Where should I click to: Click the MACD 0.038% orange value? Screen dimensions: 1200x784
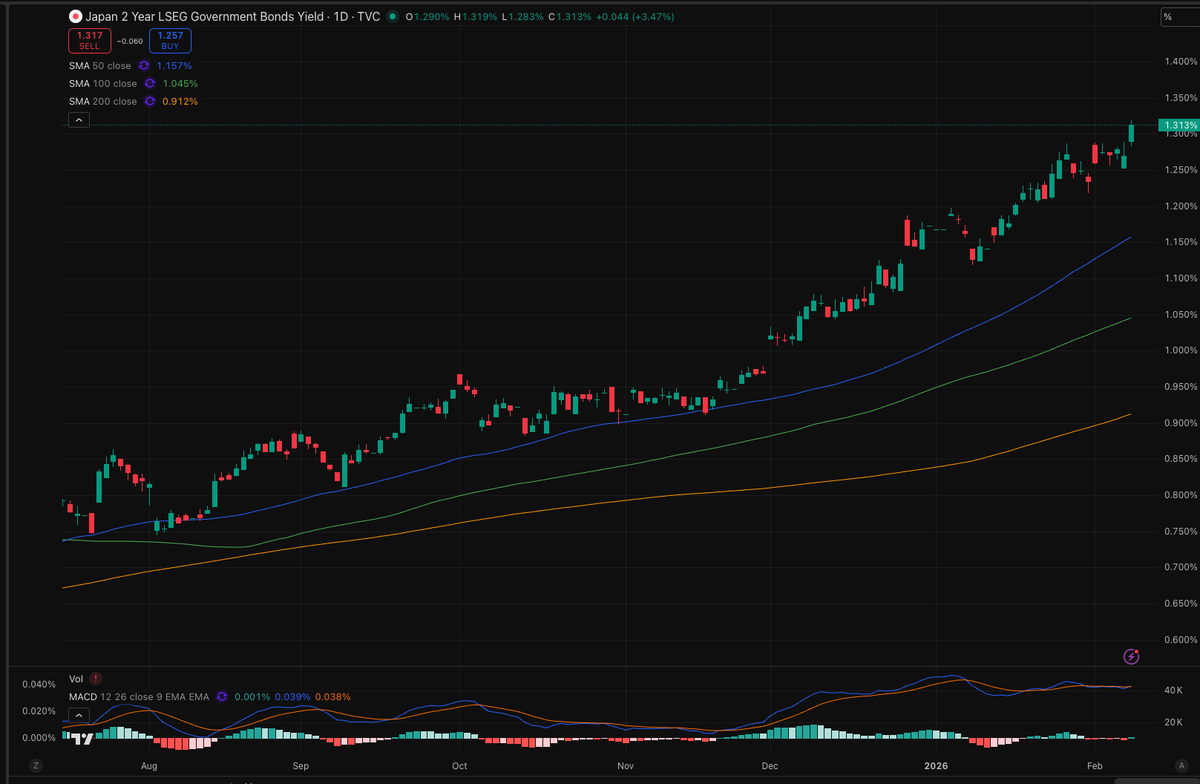pos(332,696)
